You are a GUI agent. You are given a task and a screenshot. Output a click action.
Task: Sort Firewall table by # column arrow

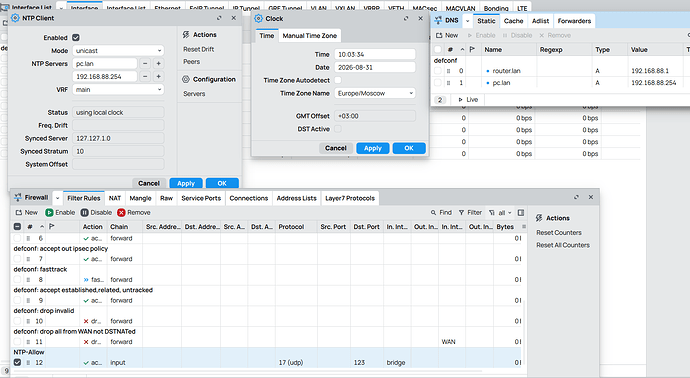42,227
